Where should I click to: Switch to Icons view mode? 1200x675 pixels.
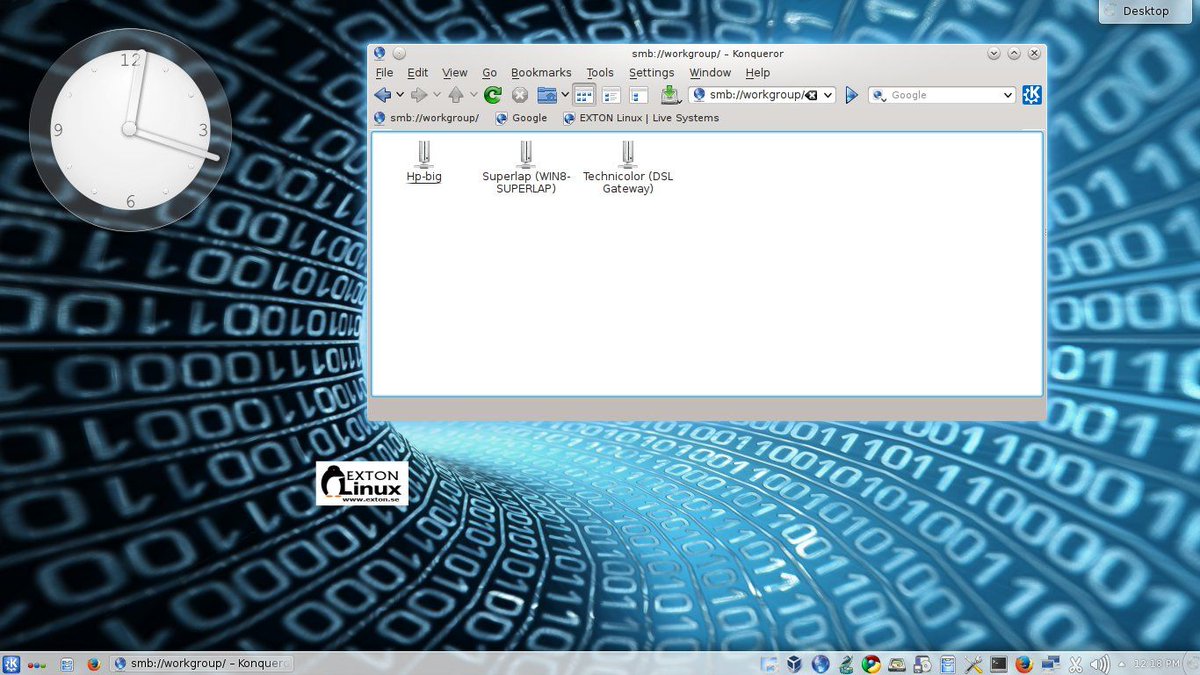(584, 95)
